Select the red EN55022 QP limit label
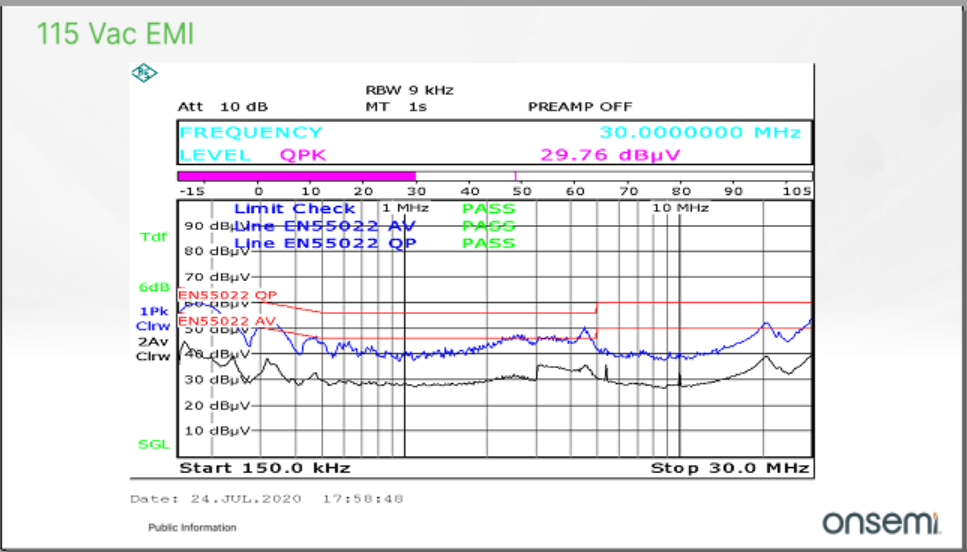This screenshot has width=967, height=552. pos(227,295)
